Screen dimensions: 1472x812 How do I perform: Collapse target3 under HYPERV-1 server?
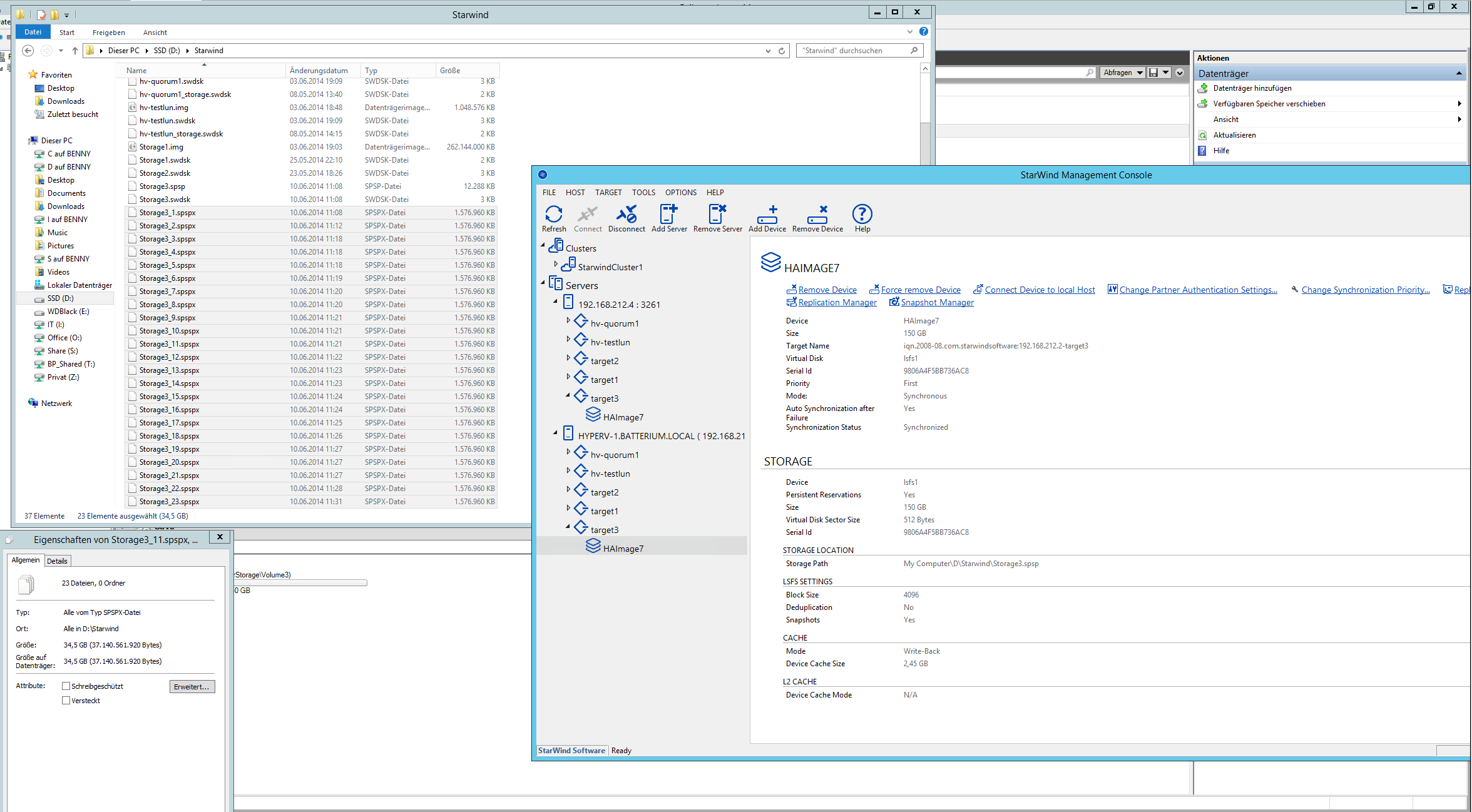point(568,527)
